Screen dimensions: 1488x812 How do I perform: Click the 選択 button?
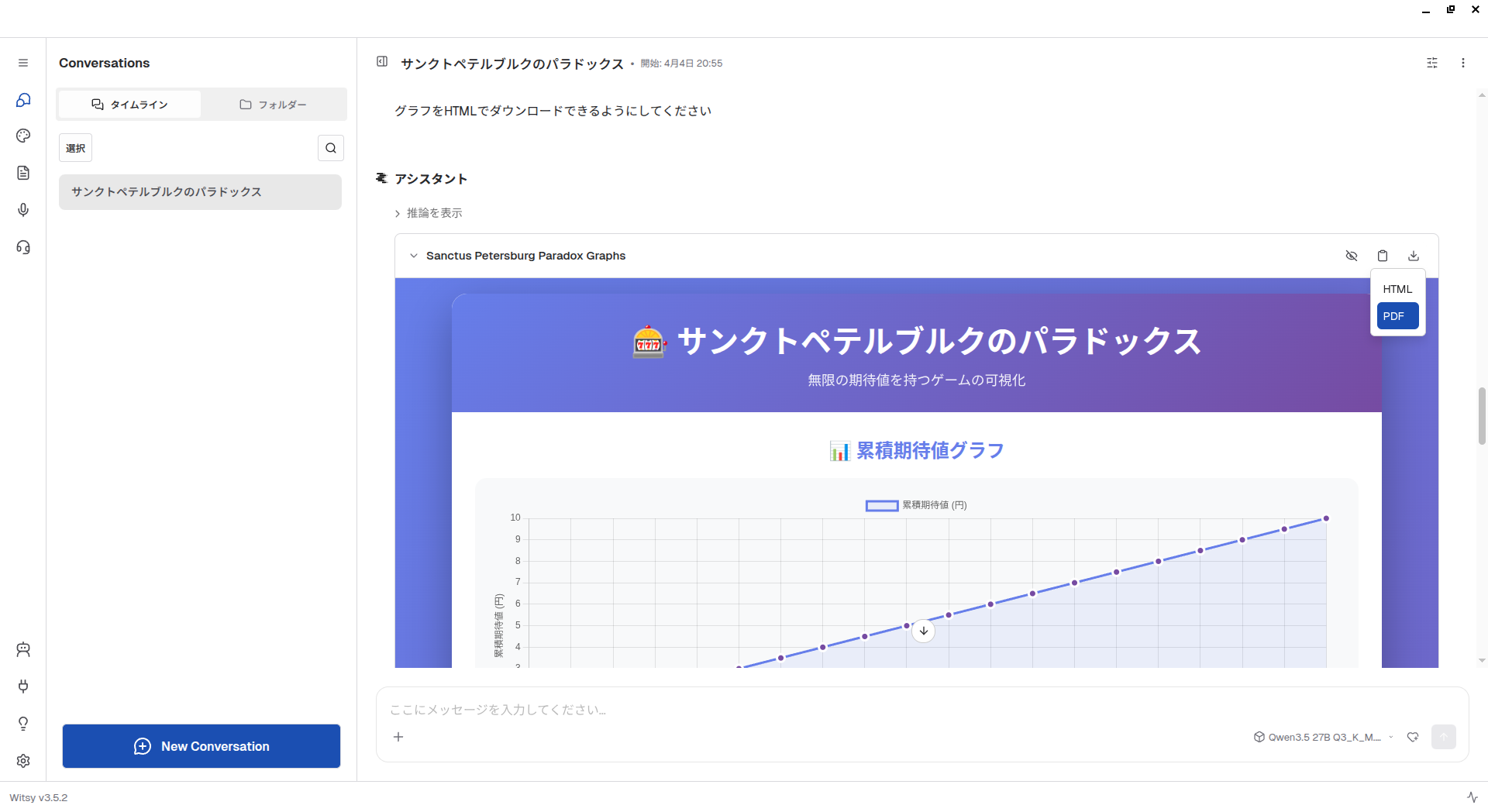[75, 148]
